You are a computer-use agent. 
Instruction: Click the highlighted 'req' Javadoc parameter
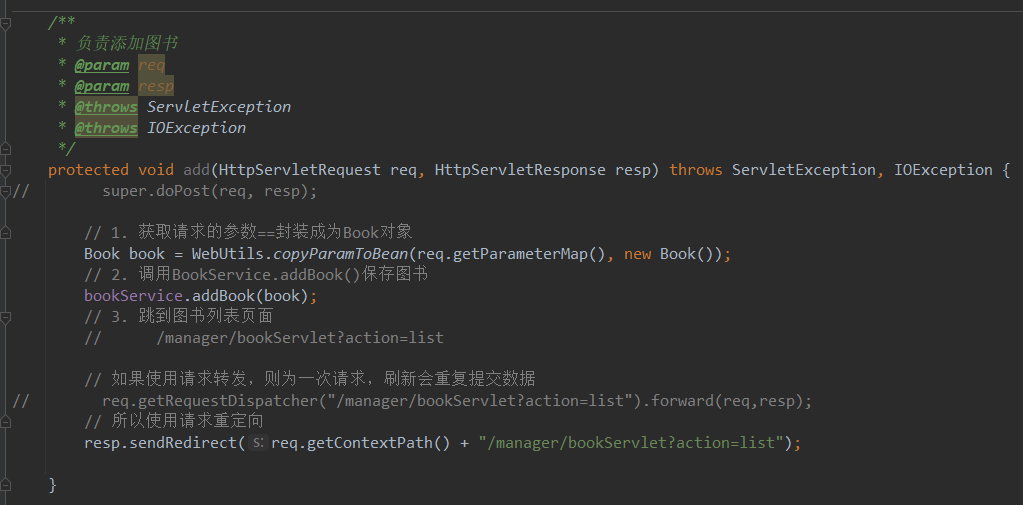pyautogui.click(x=151, y=65)
